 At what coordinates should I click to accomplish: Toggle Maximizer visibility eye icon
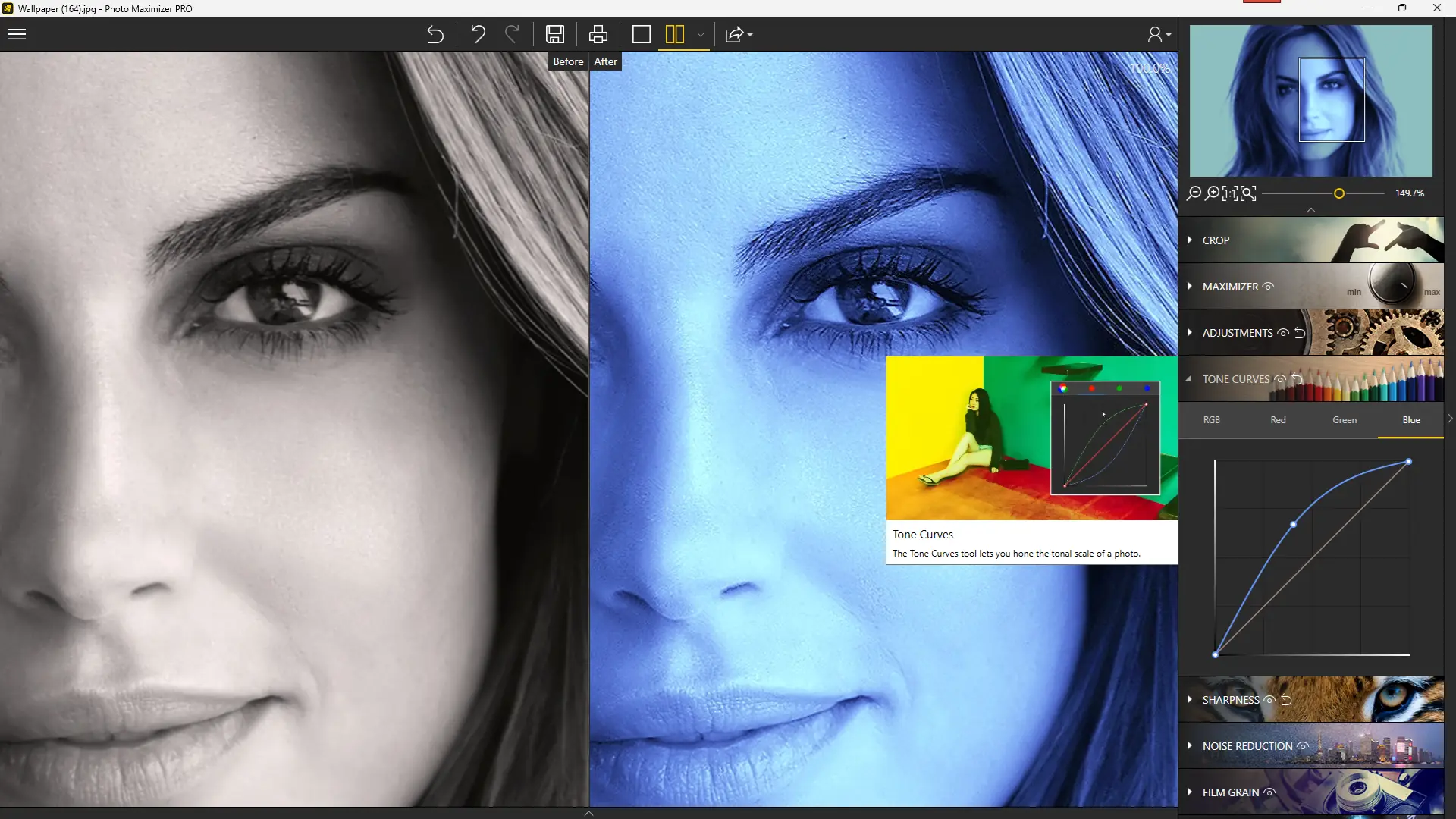(x=1268, y=287)
